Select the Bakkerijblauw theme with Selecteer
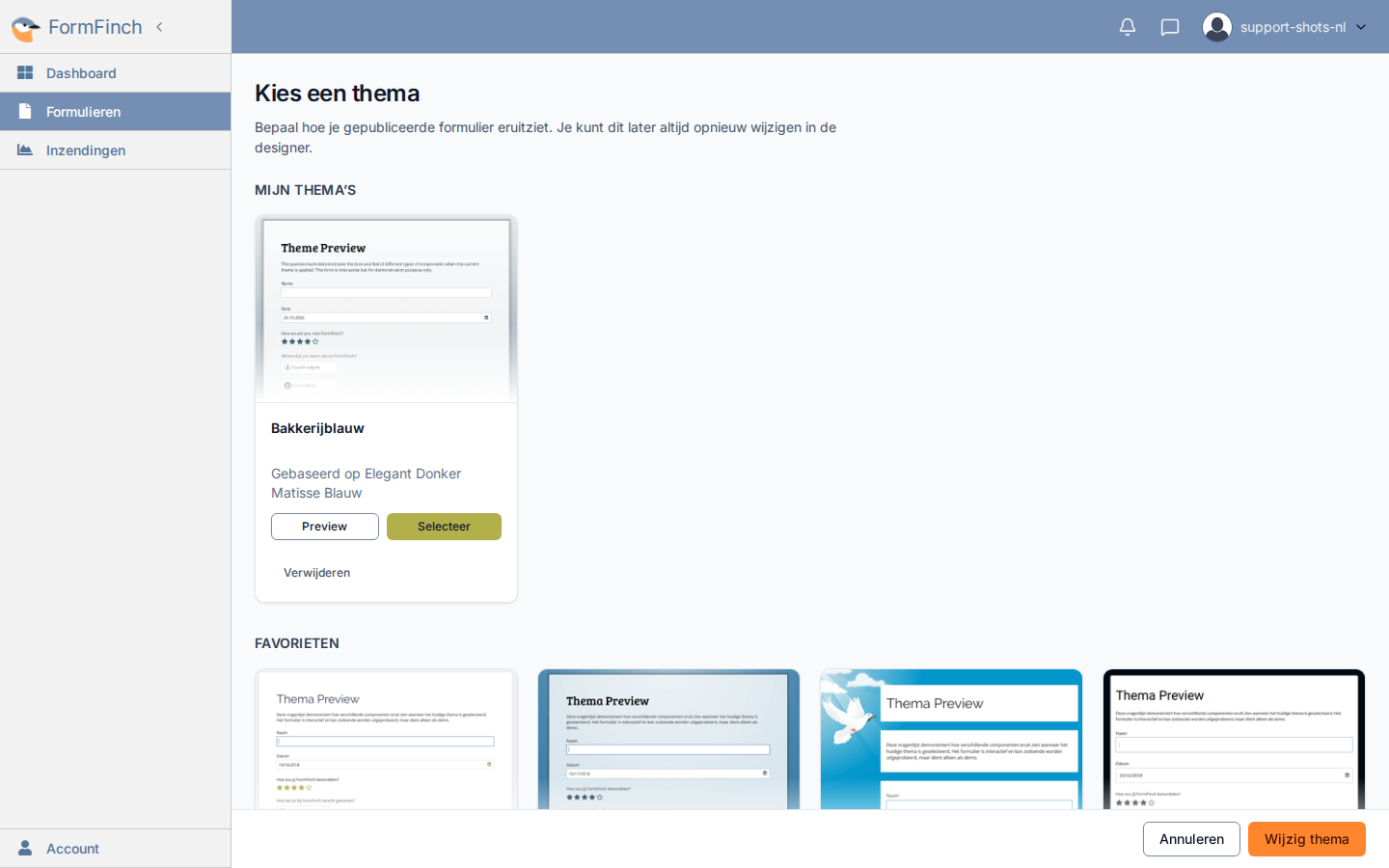 point(444,527)
